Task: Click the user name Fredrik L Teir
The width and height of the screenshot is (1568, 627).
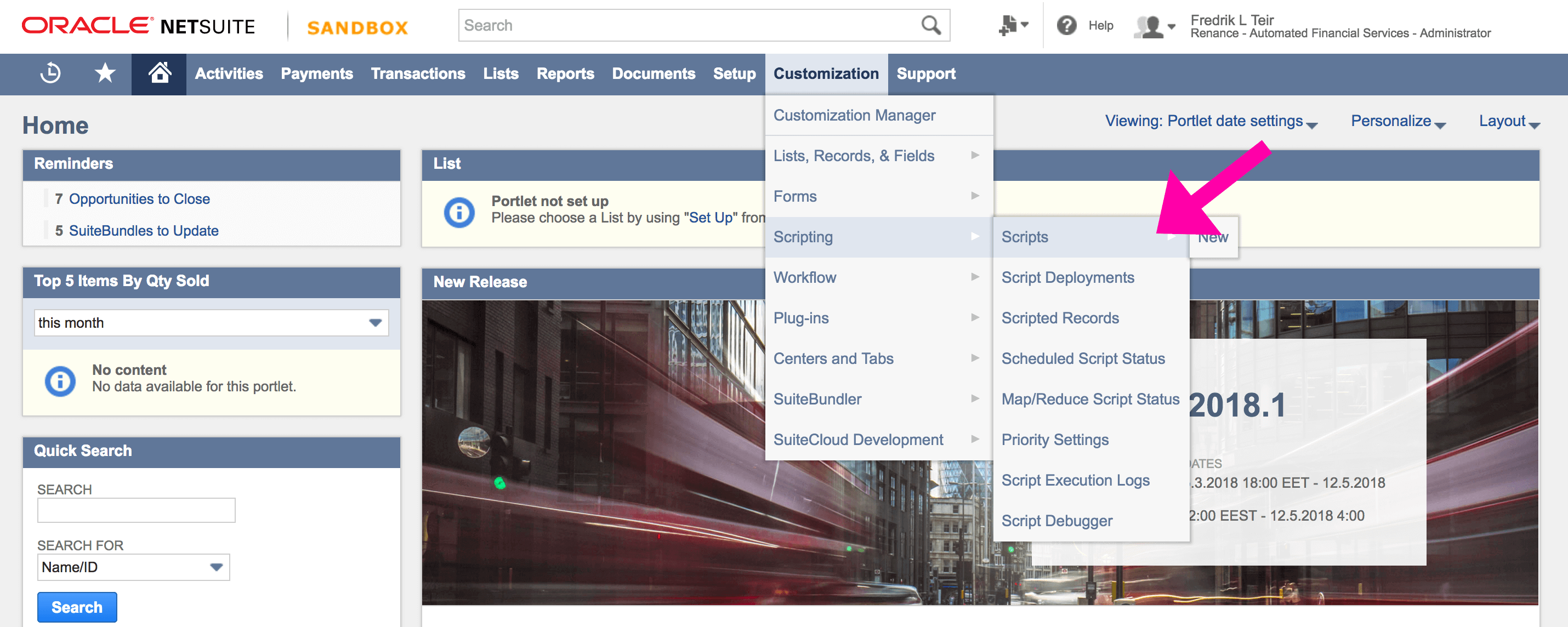Action: (x=1232, y=20)
